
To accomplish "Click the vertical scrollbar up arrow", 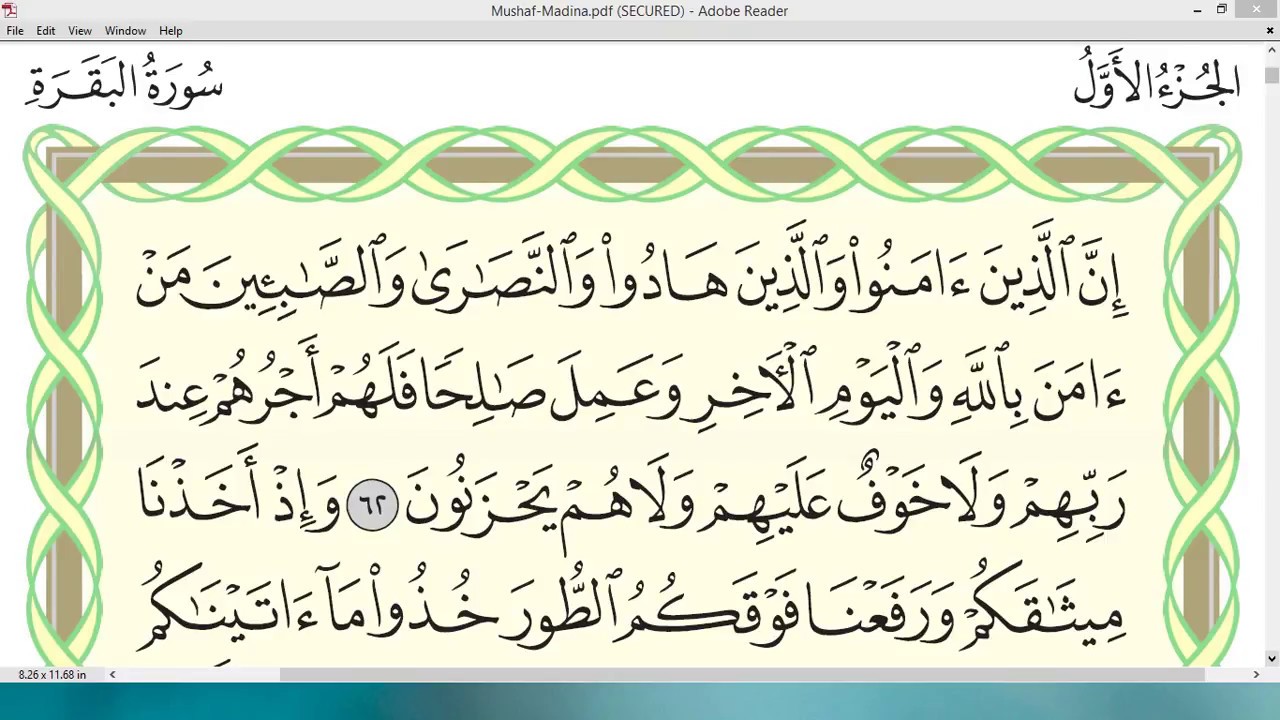I will click(x=1271, y=50).
